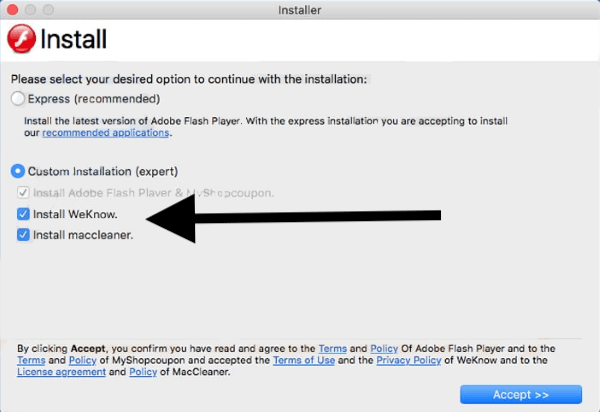Screen dimensions: 600x412
Task: Select the Express (recommended) radio button
Action: [x=18, y=99]
